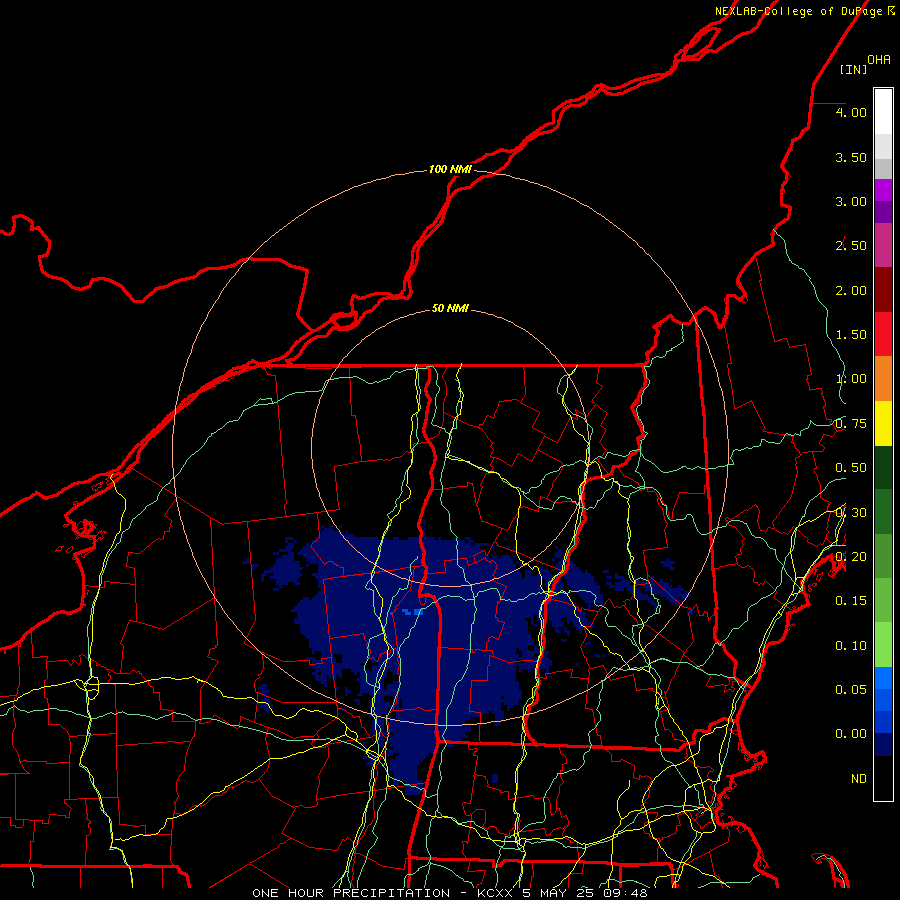Select the white swatch at top of legend
This screenshot has height=900, width=900.
point(883,111)
